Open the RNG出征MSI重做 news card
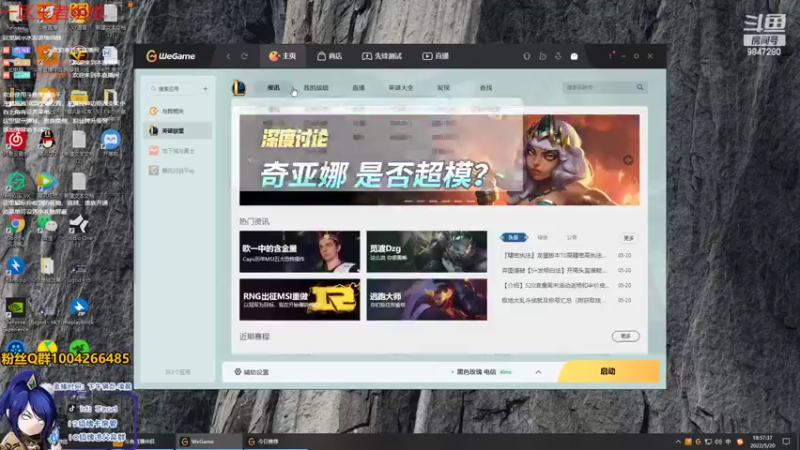This screenshot has height=450, width=800. [299, 299]
